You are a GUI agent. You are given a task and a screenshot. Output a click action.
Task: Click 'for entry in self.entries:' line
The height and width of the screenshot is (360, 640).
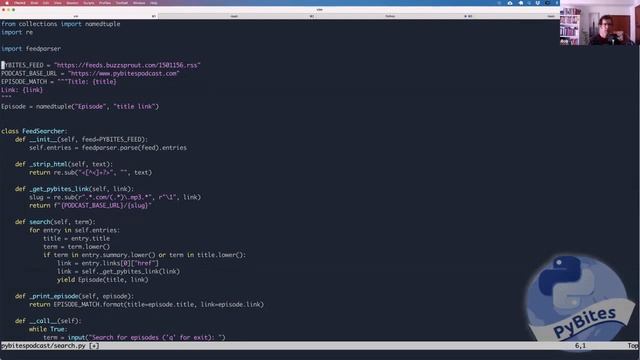coord(74,230)
